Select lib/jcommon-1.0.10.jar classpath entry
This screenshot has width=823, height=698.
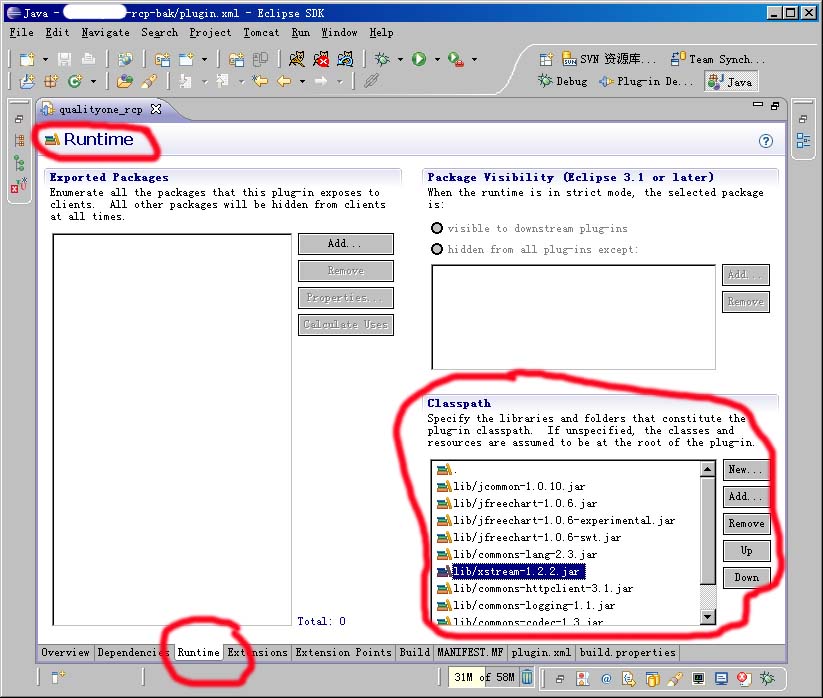point(511,487)
